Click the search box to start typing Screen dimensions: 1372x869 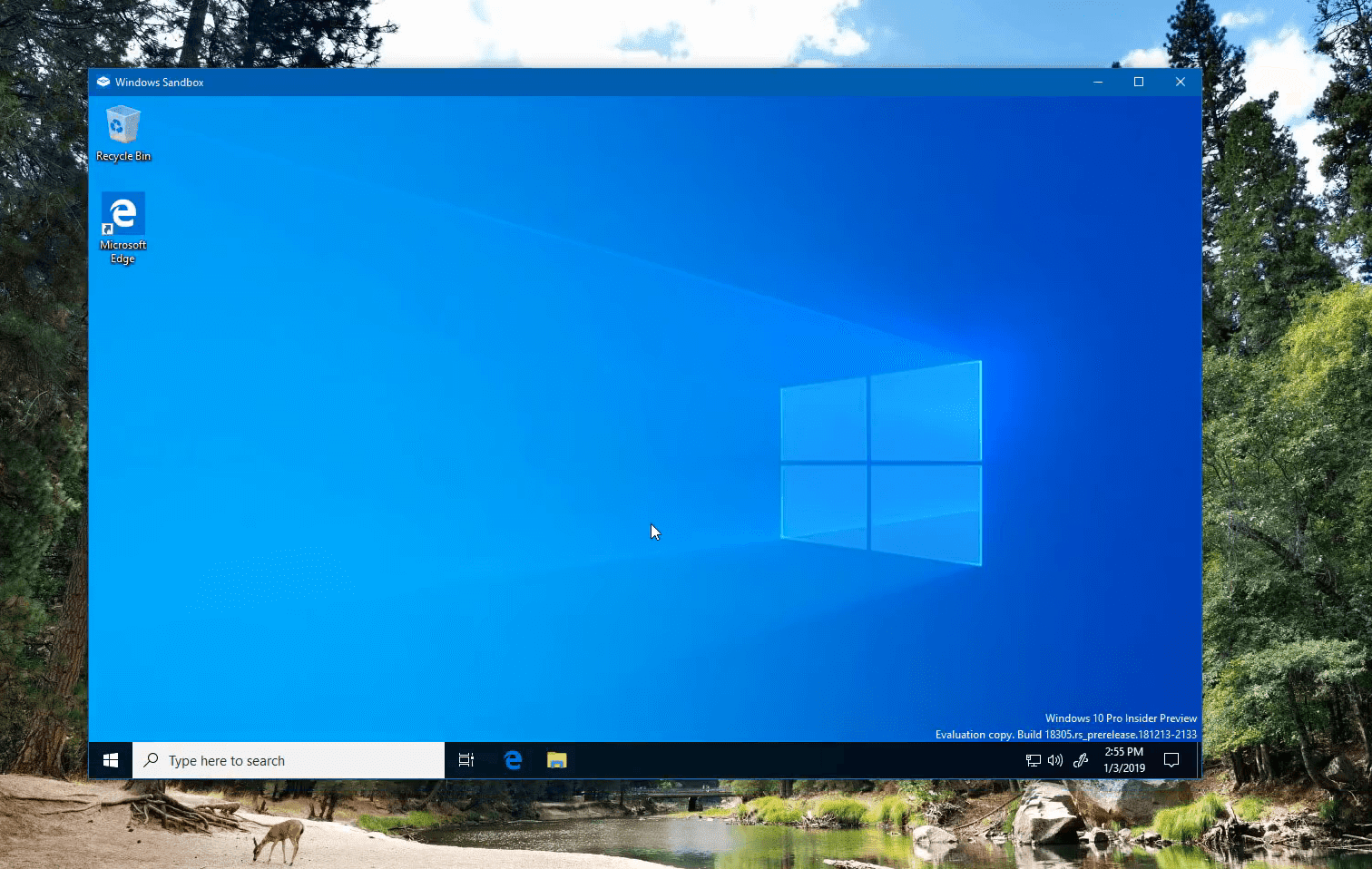click(x=272, y=759)
